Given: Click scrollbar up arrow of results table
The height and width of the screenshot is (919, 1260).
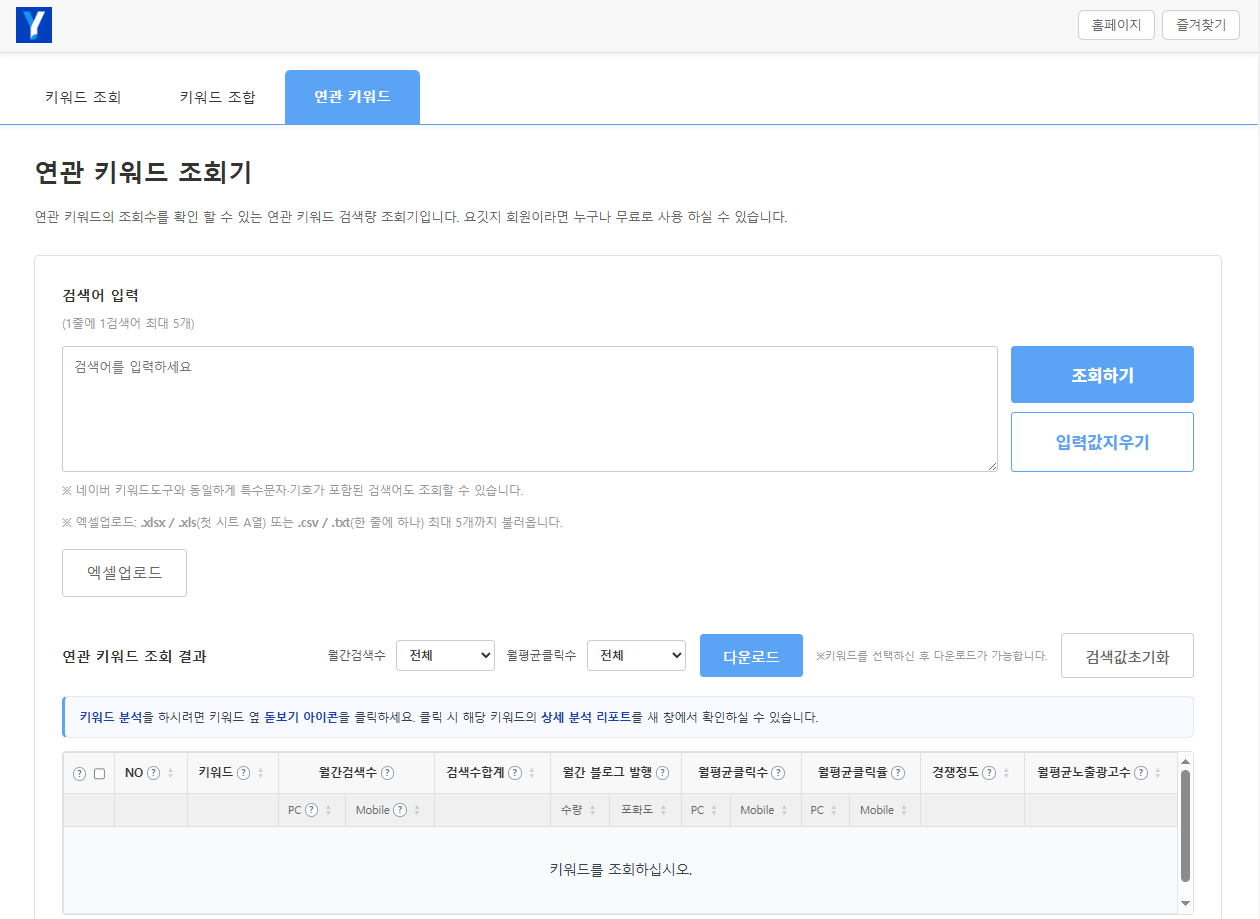Looking at the screenshot, I should 1185,760.
